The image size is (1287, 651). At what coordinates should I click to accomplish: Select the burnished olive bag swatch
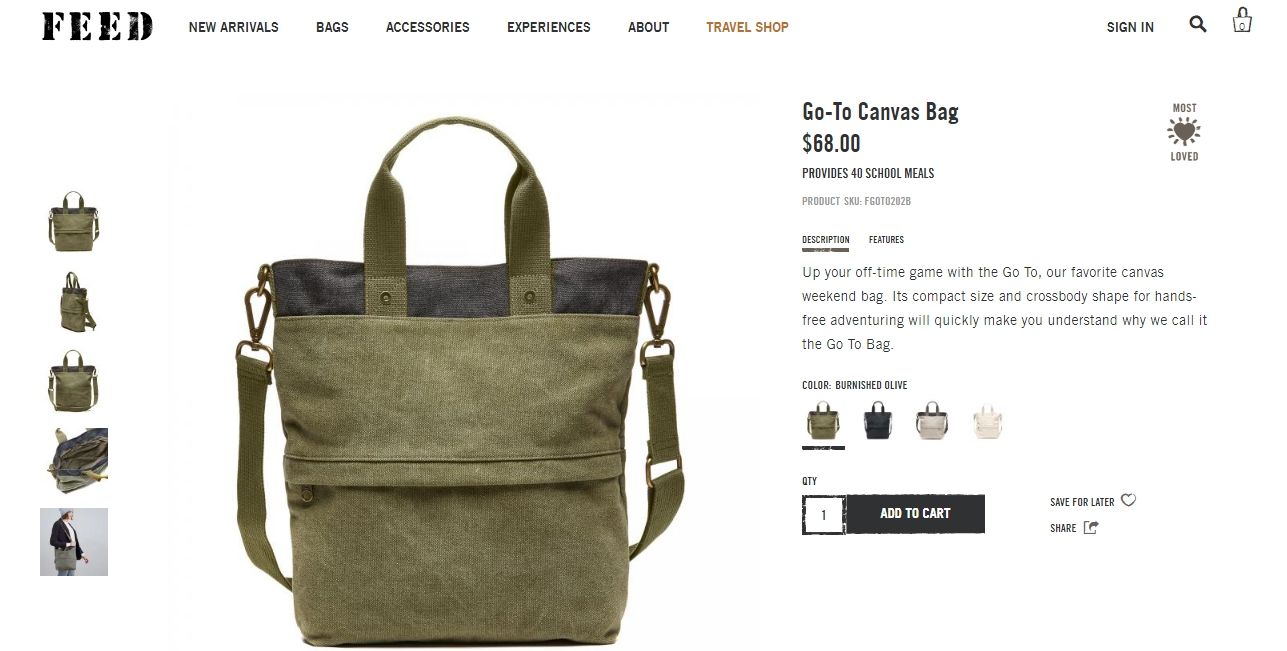pos(823,421)
